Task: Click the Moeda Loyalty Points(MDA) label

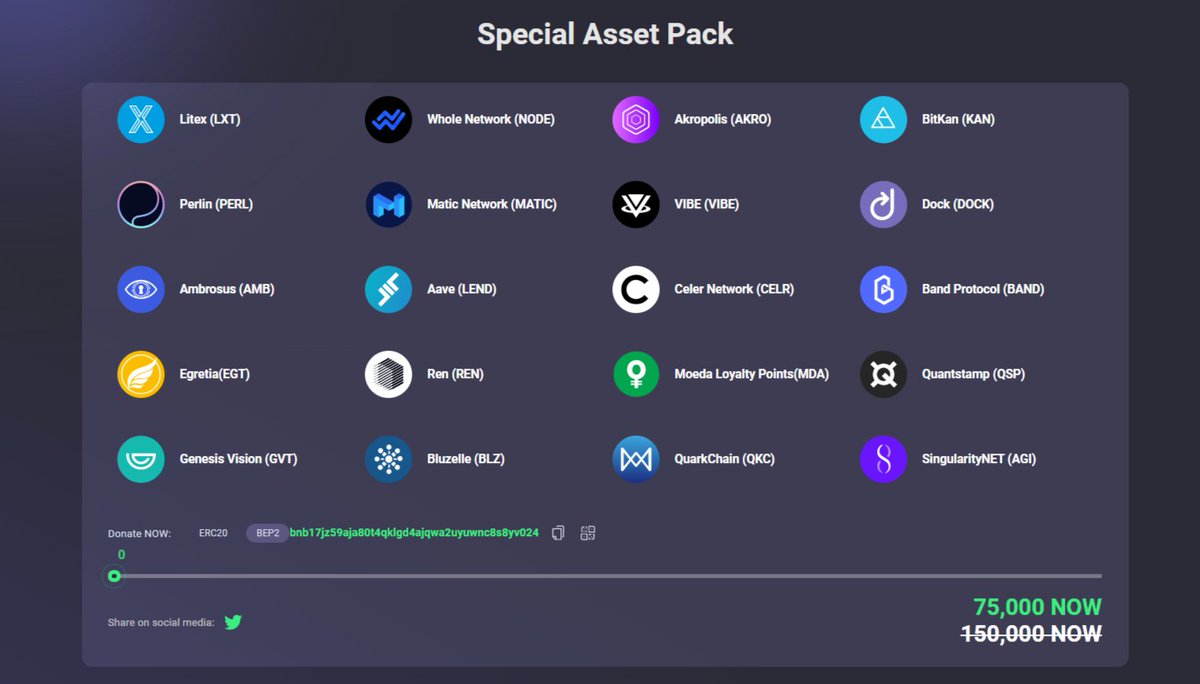Action: (752, 374)
